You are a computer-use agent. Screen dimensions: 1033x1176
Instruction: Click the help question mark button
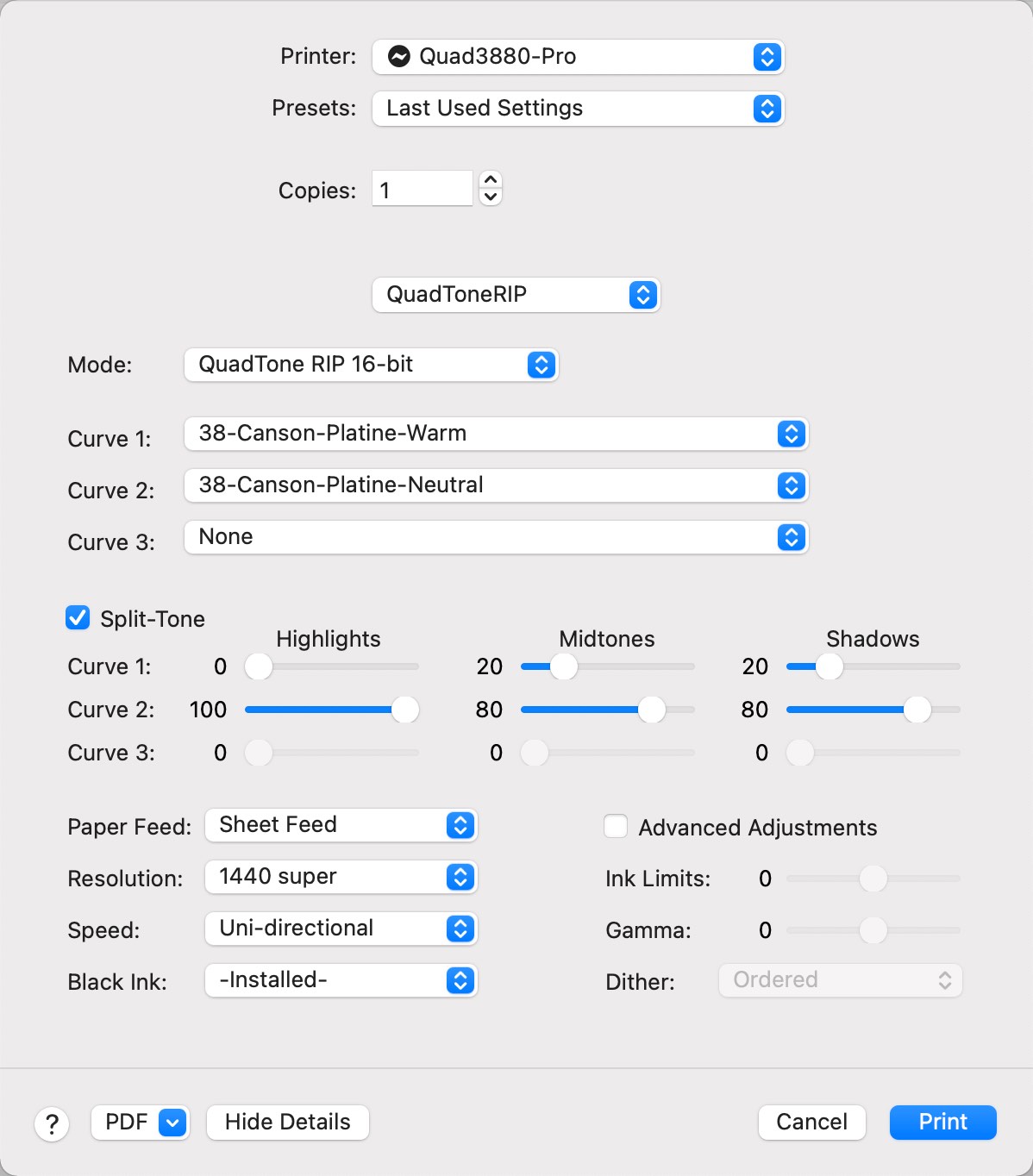tap(52, 1123)
